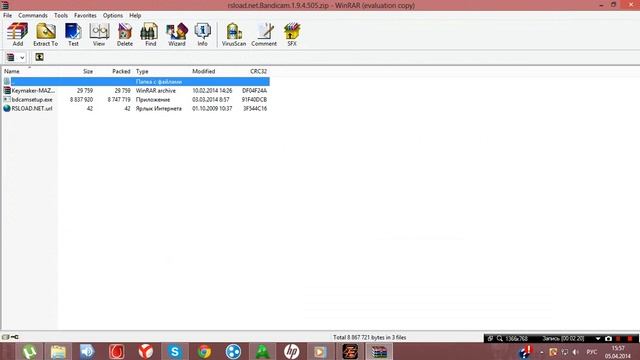Click the status bar total bytes text
This screenshot has width=640, height=360.
pyautogui.click(x=369, y=338)
